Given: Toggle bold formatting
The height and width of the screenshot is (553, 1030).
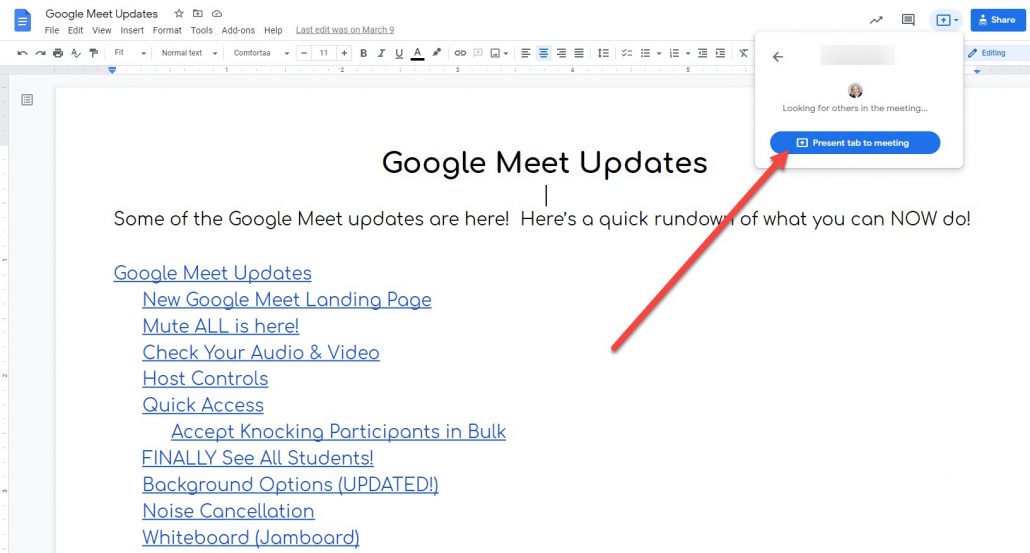Looking at the screenshot, I should point(363,53).
